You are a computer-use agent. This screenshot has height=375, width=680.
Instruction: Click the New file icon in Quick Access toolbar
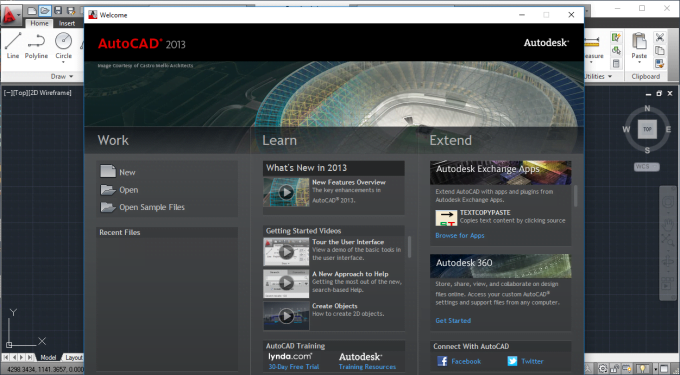pos(32,10)
